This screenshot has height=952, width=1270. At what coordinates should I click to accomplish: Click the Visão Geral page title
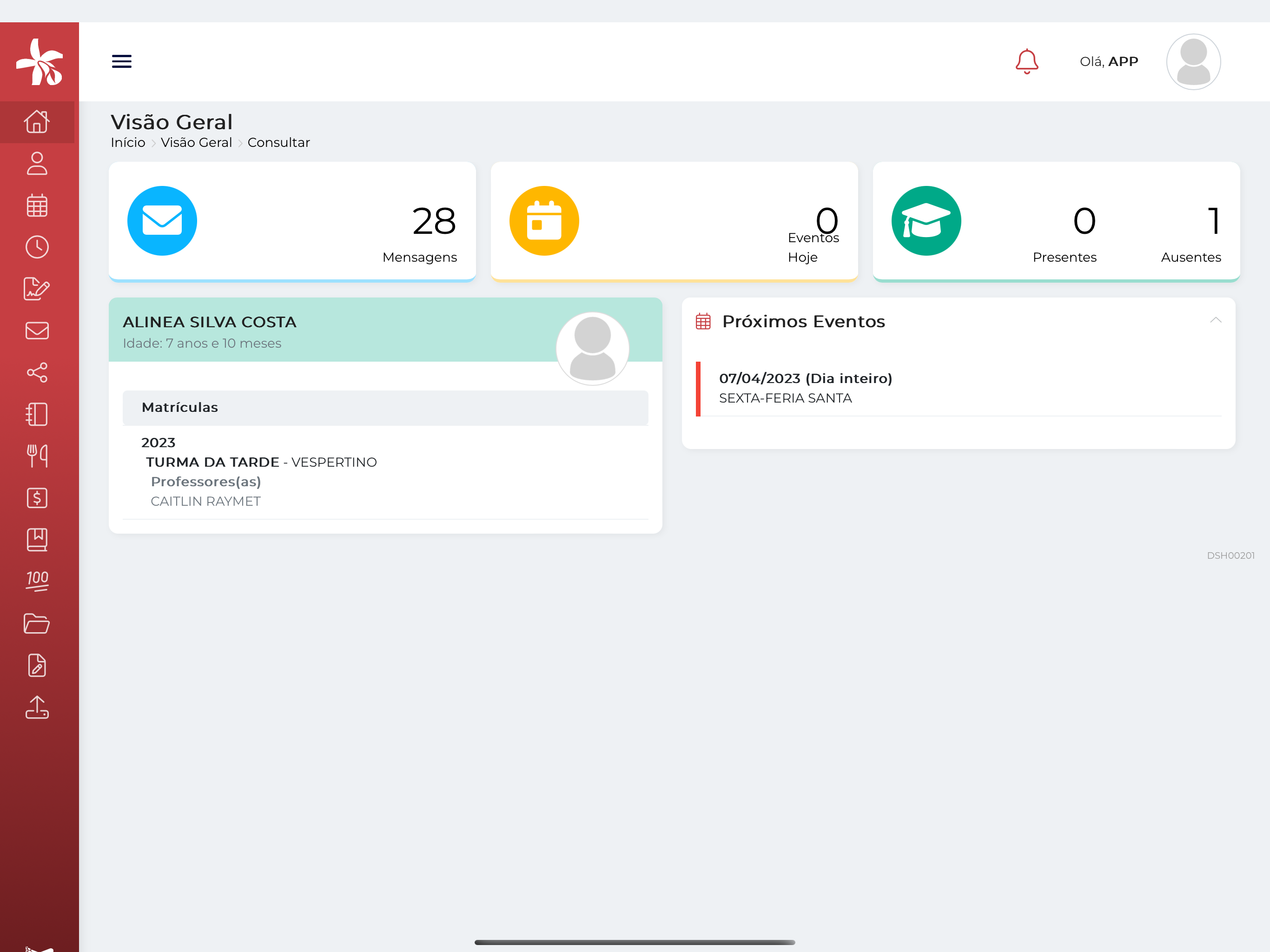(172, 122)
